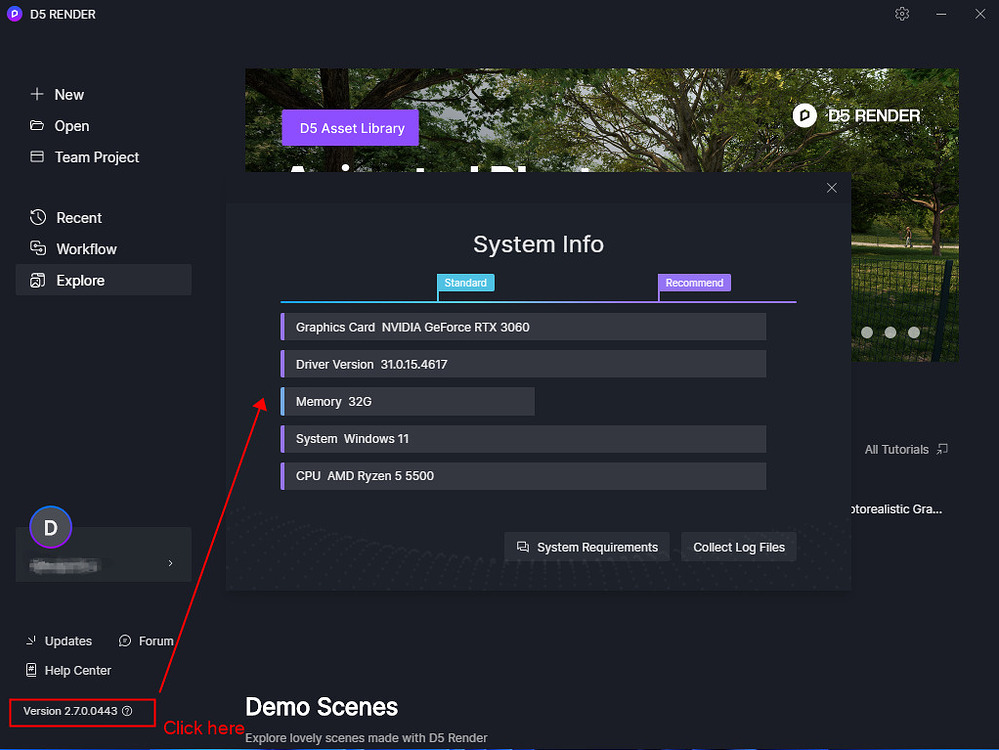The height and width of the screenshot is (750, 999).
Task: Open settings gear in title bar
Action: pyautogui.click(x=902, y=13)
